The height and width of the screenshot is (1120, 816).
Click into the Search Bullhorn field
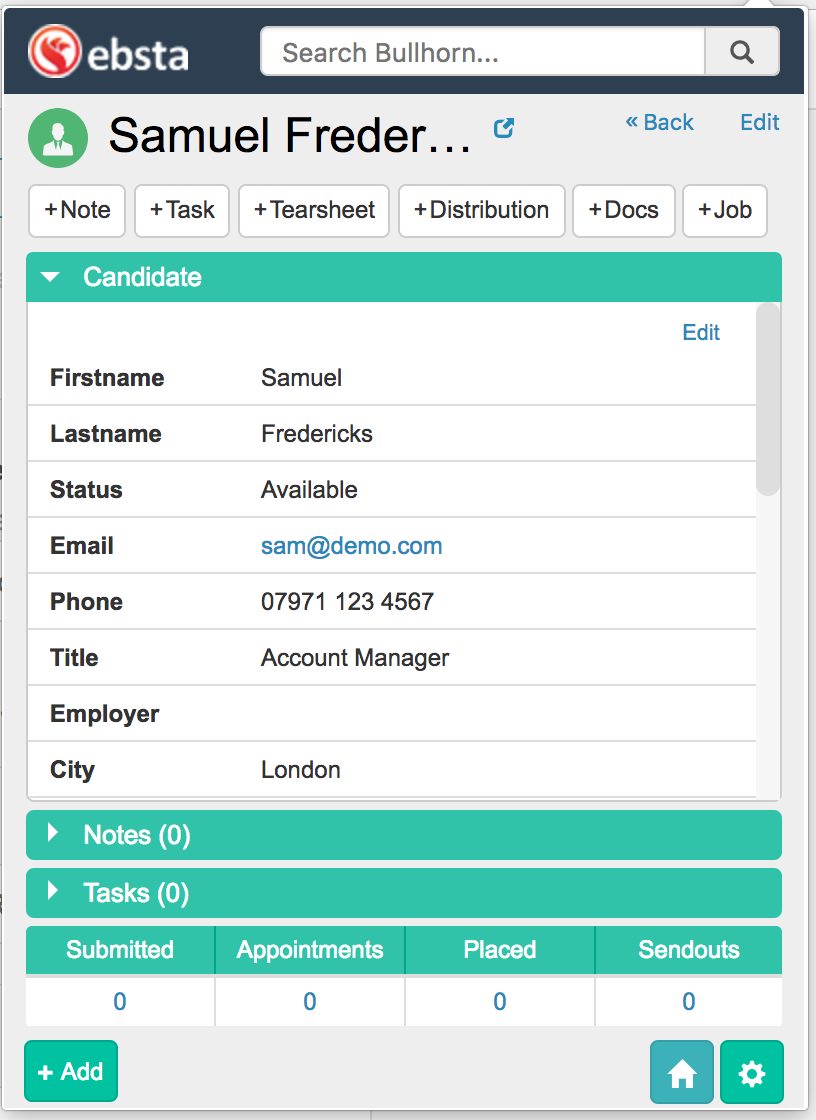pyautogui.click(x=482, y=52)
